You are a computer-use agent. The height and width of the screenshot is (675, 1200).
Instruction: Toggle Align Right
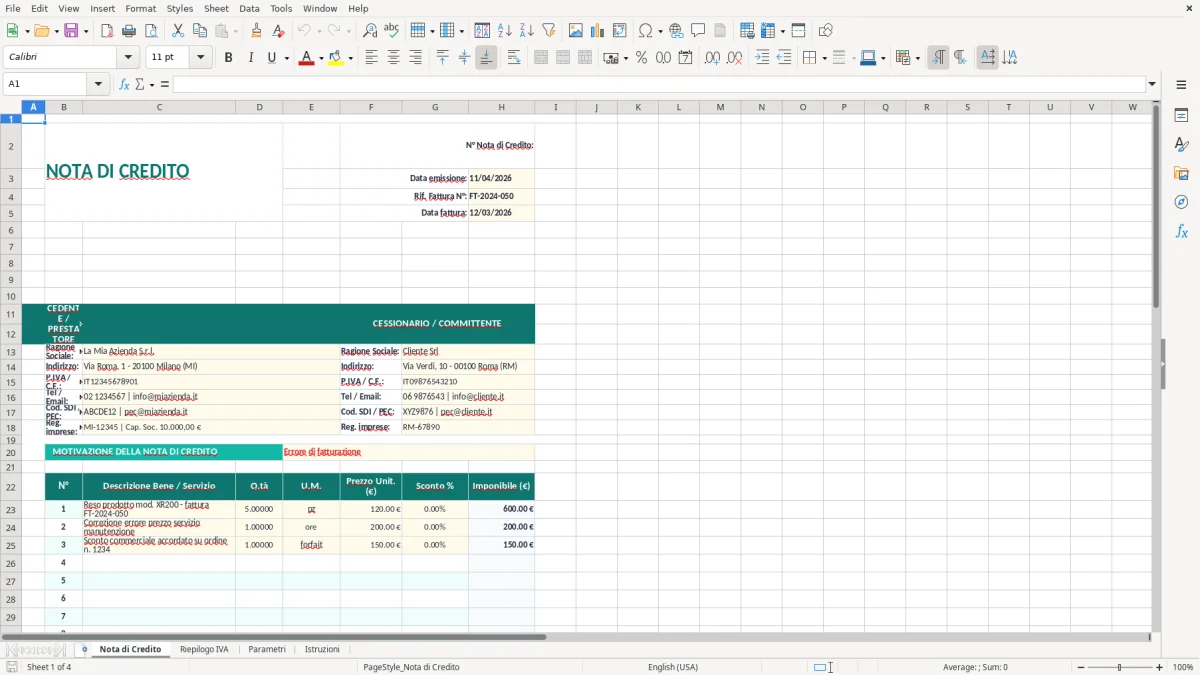(x=415, y=58)
